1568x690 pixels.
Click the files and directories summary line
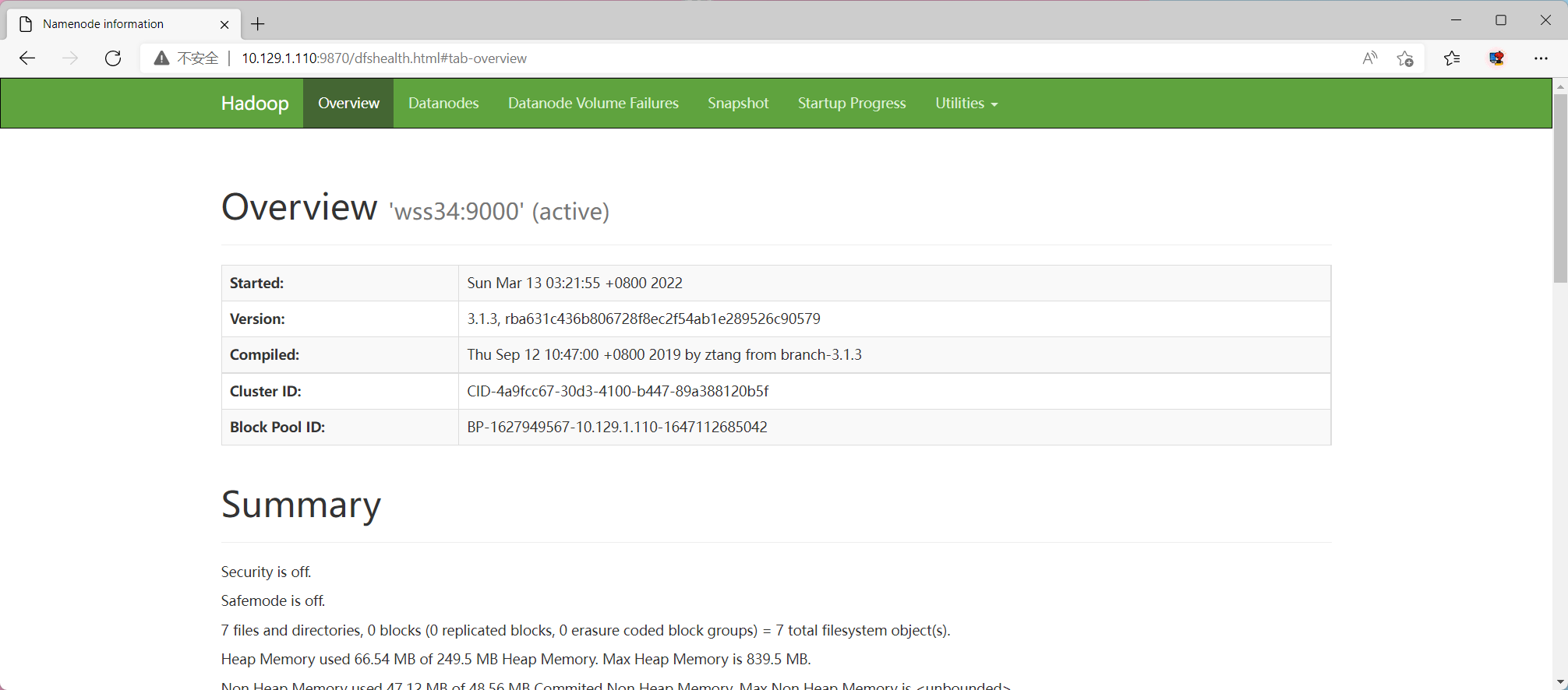pos(586,630)
